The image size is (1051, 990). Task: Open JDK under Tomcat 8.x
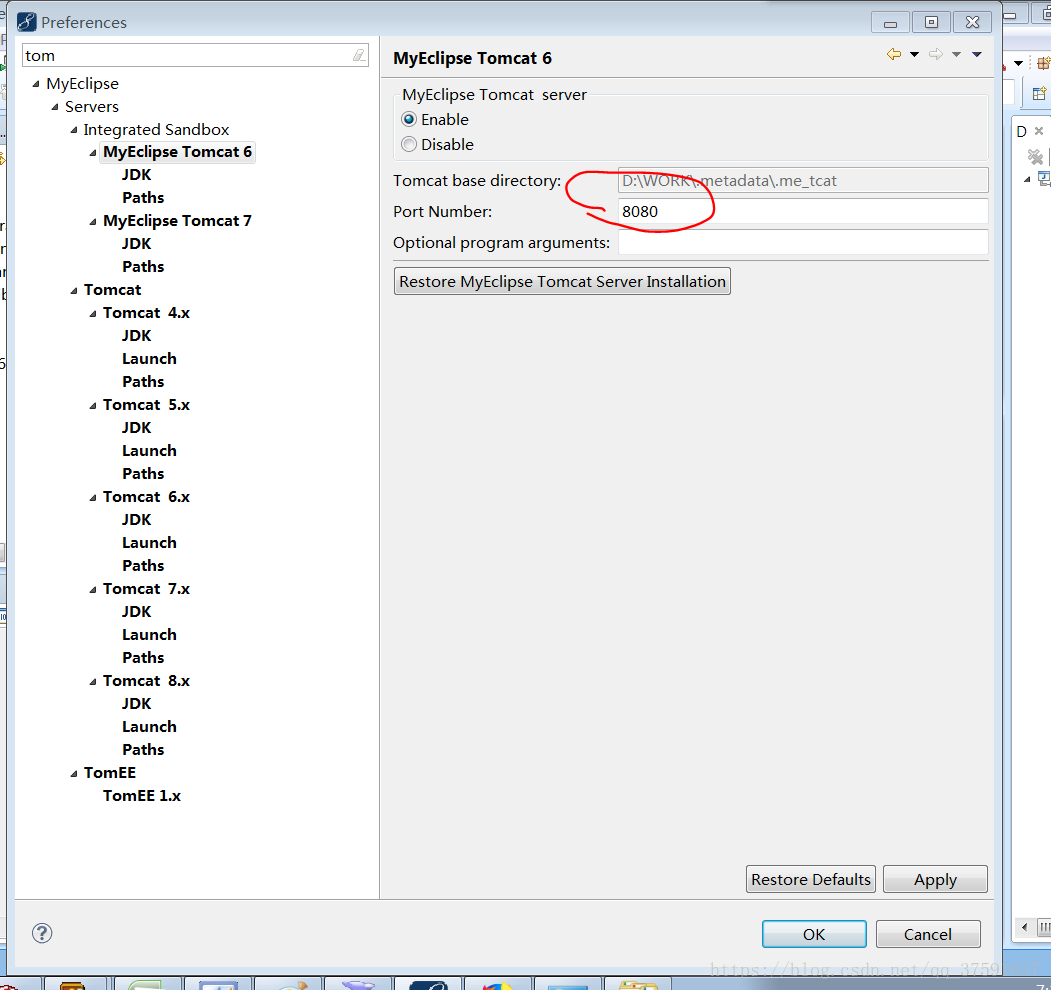pos(137,704)
